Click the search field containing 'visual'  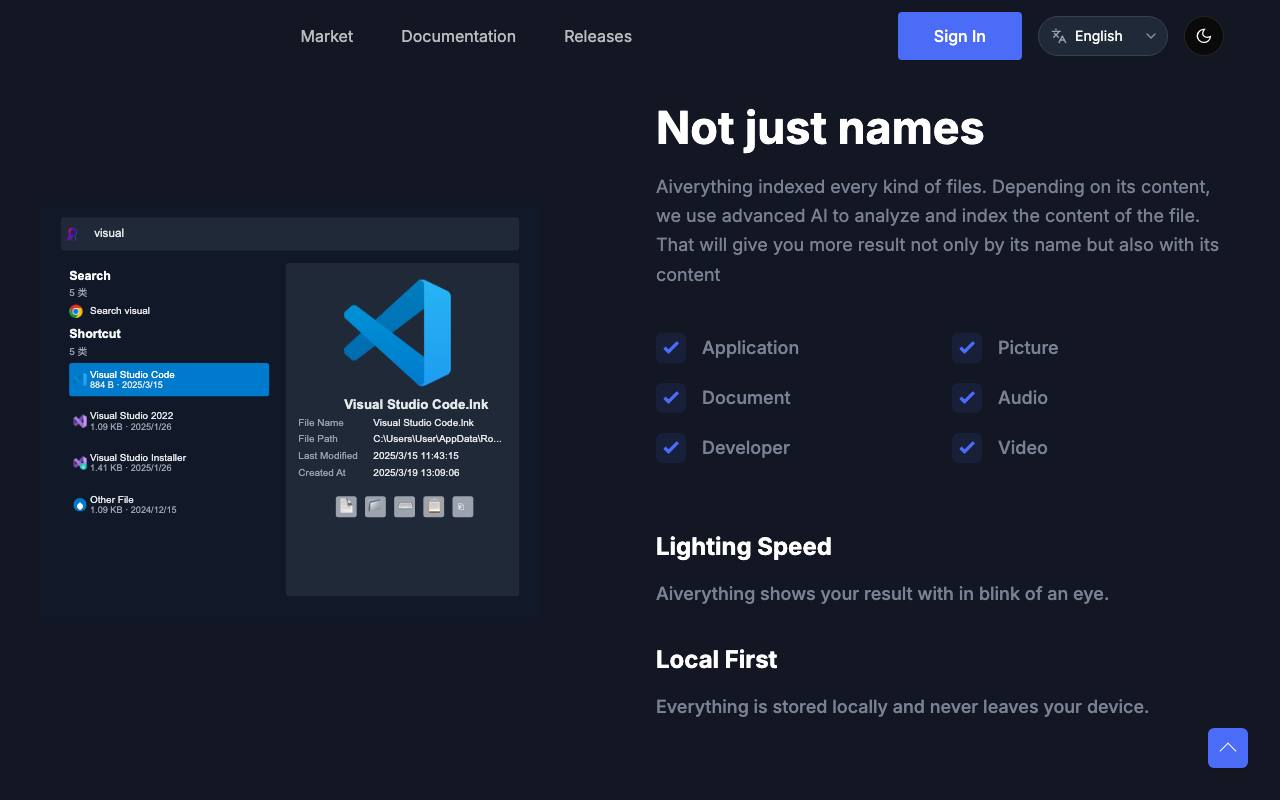pos(290,233)
